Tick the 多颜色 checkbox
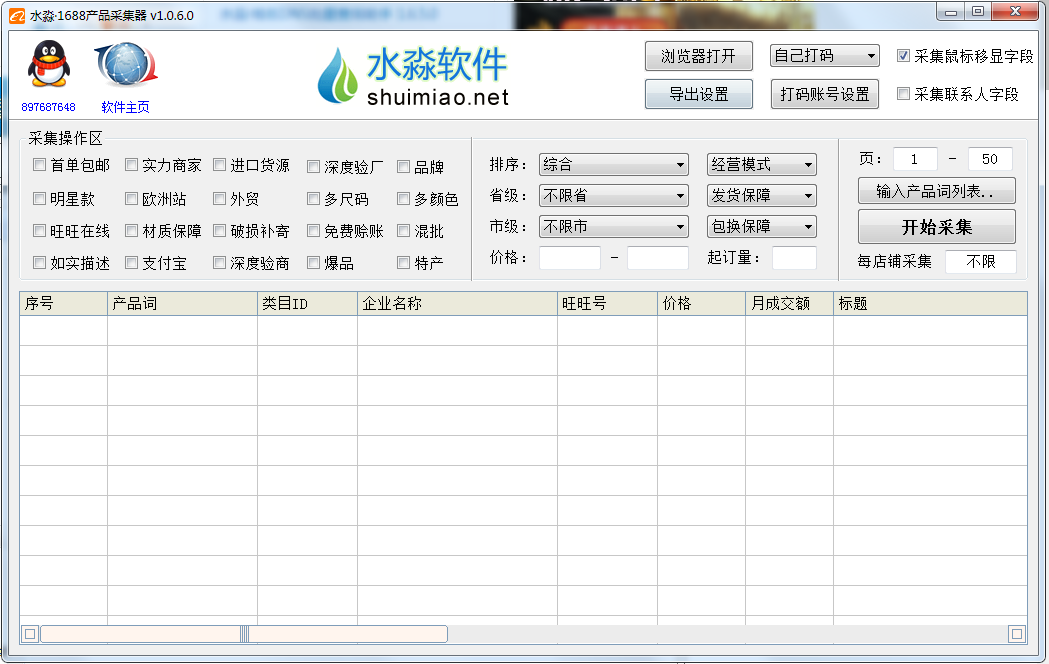Viewport: 1049px width, 664px height. pyautogui.click(x=403, y=199)
